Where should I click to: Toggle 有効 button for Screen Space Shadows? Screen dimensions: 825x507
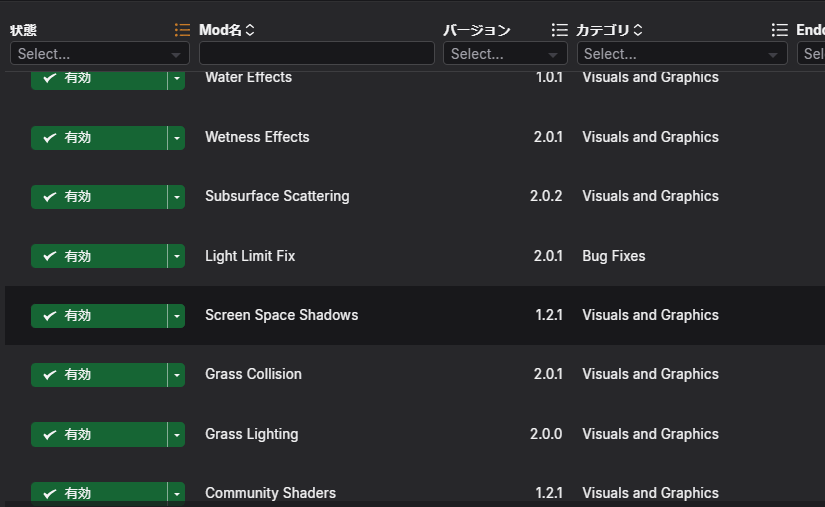point(99,316)
